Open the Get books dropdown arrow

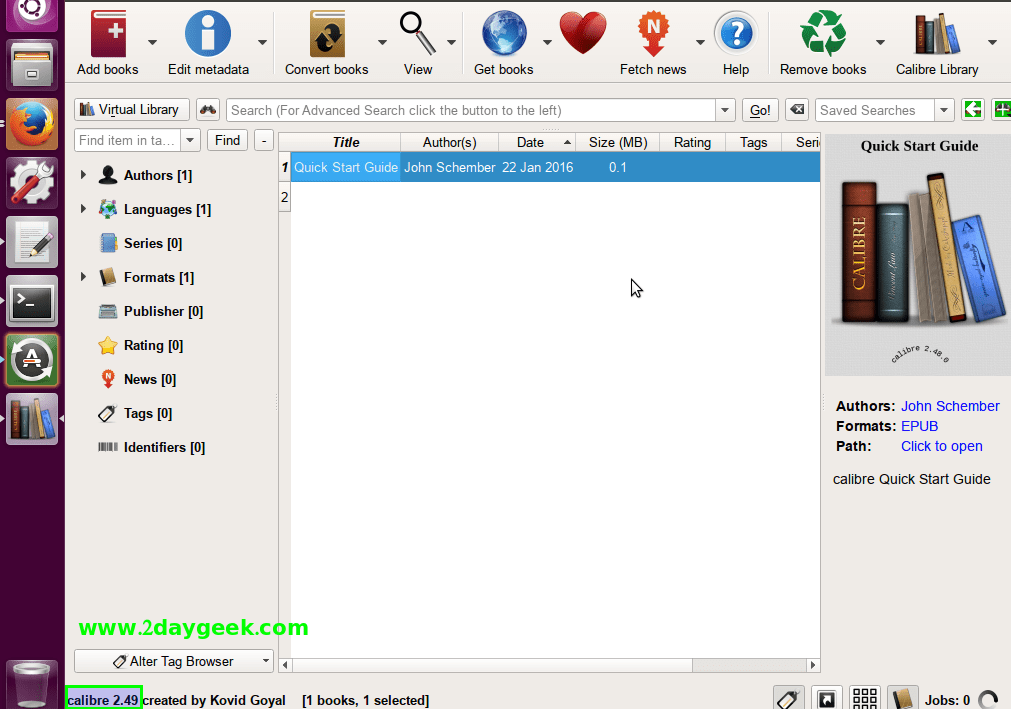(547, 43)
